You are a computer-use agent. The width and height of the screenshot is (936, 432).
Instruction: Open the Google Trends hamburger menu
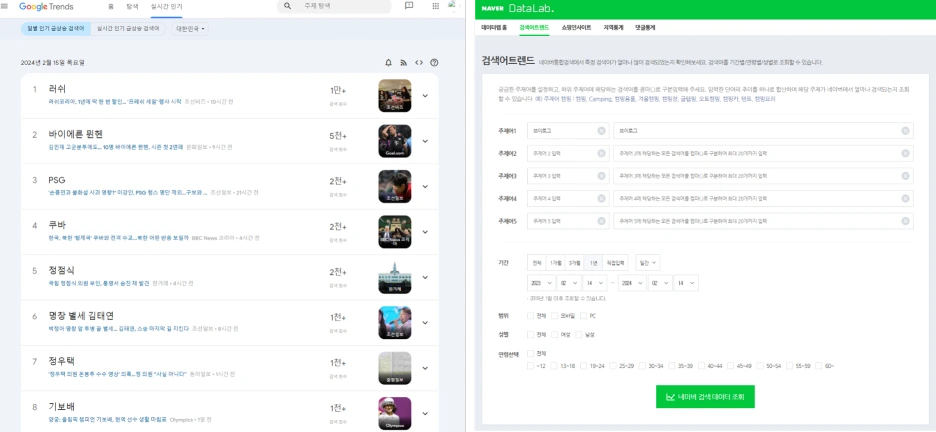[x=5, y=7]
